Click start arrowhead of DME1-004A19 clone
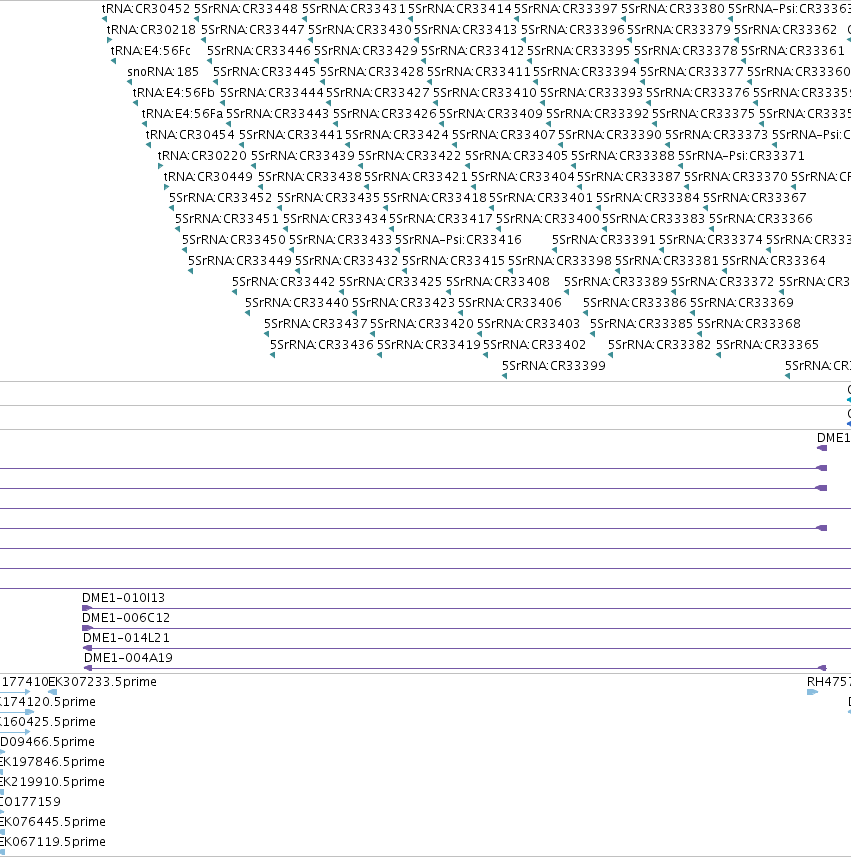 [x=88, y=668]
